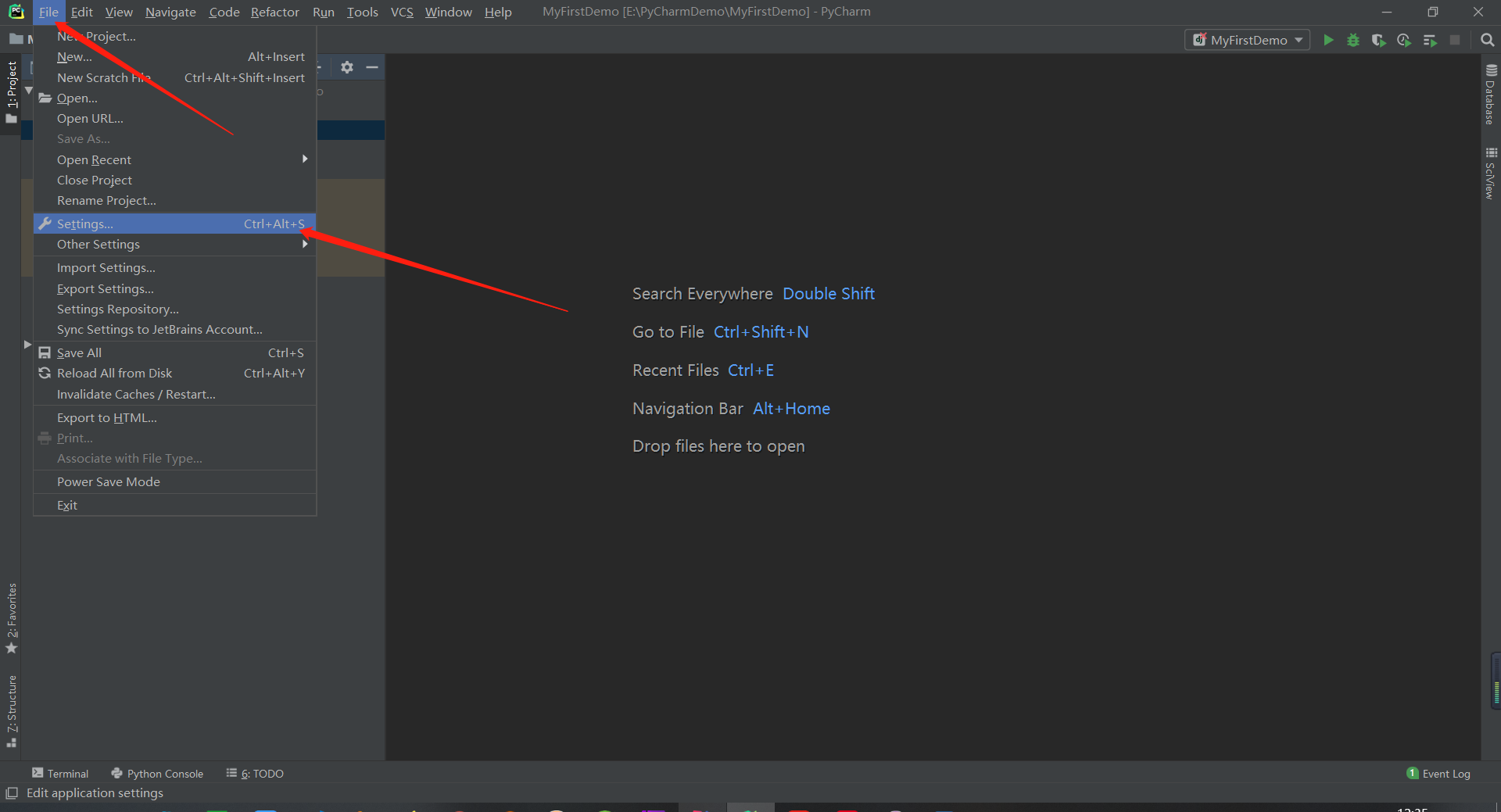Image resolution: width=1501 pixels, height=812 pixels.
Task: Open the Terminal tool window
Action: pos(60,773)
